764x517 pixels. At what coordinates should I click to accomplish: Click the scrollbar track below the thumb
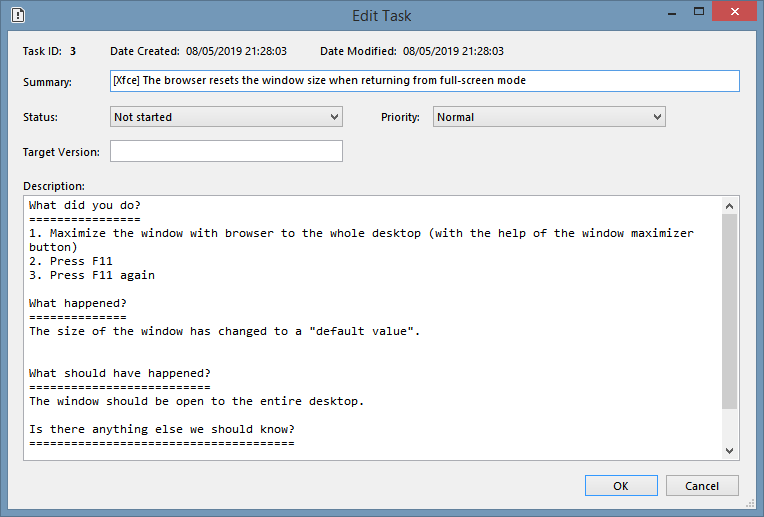(729, 426)
